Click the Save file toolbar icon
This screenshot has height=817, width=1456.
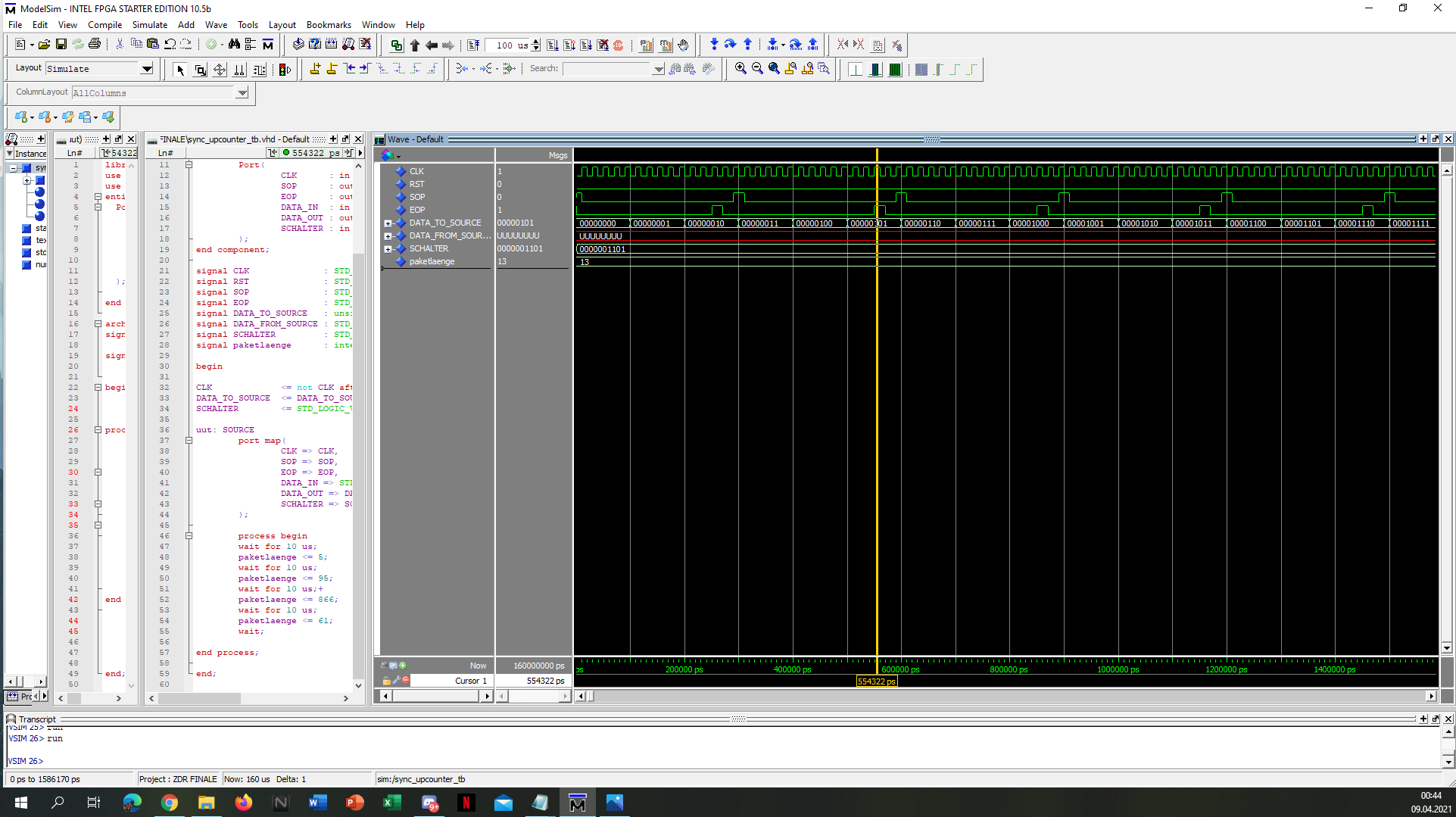(61, 45)
